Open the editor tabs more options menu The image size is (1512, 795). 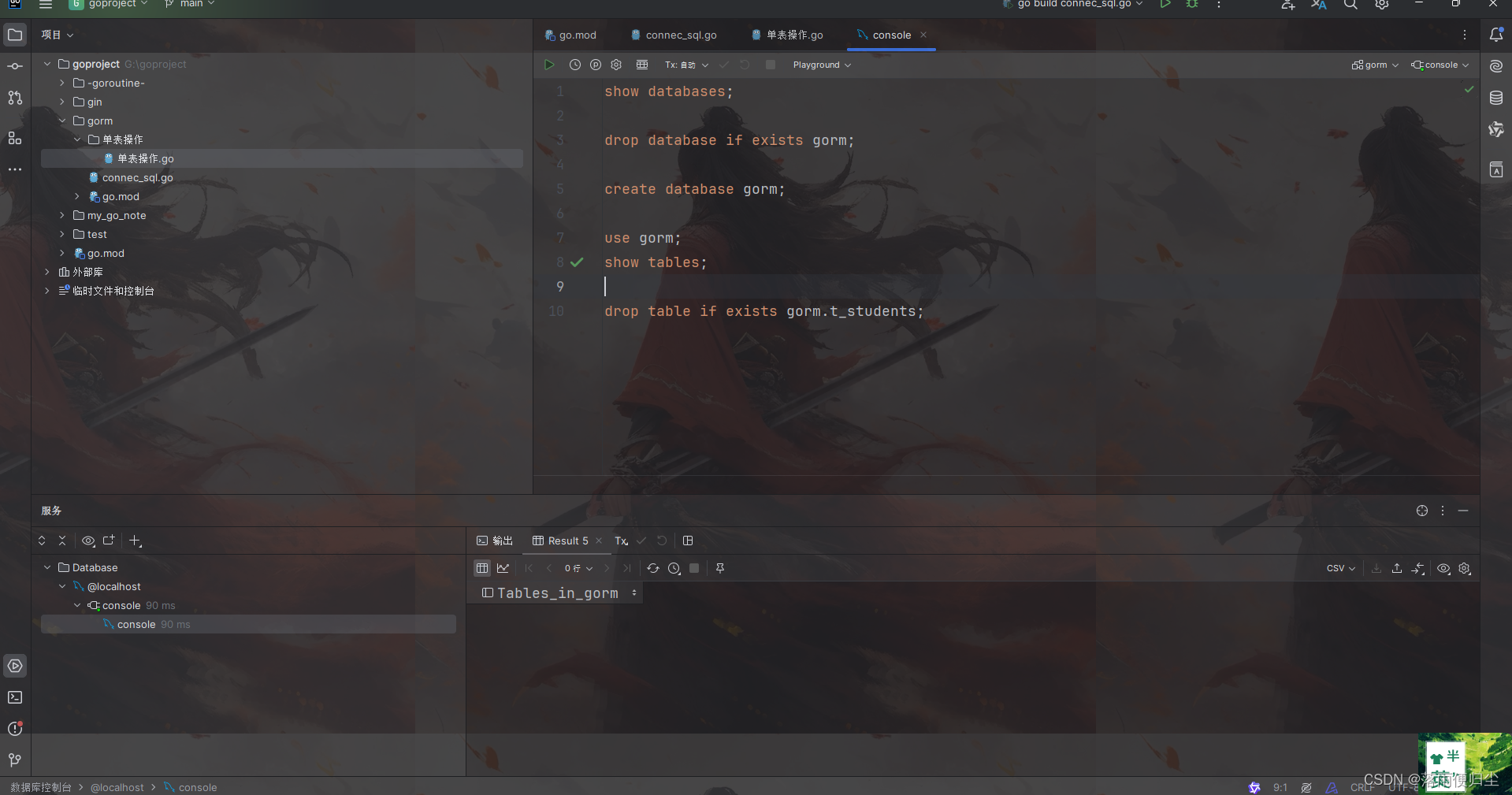click(1465, 35)
